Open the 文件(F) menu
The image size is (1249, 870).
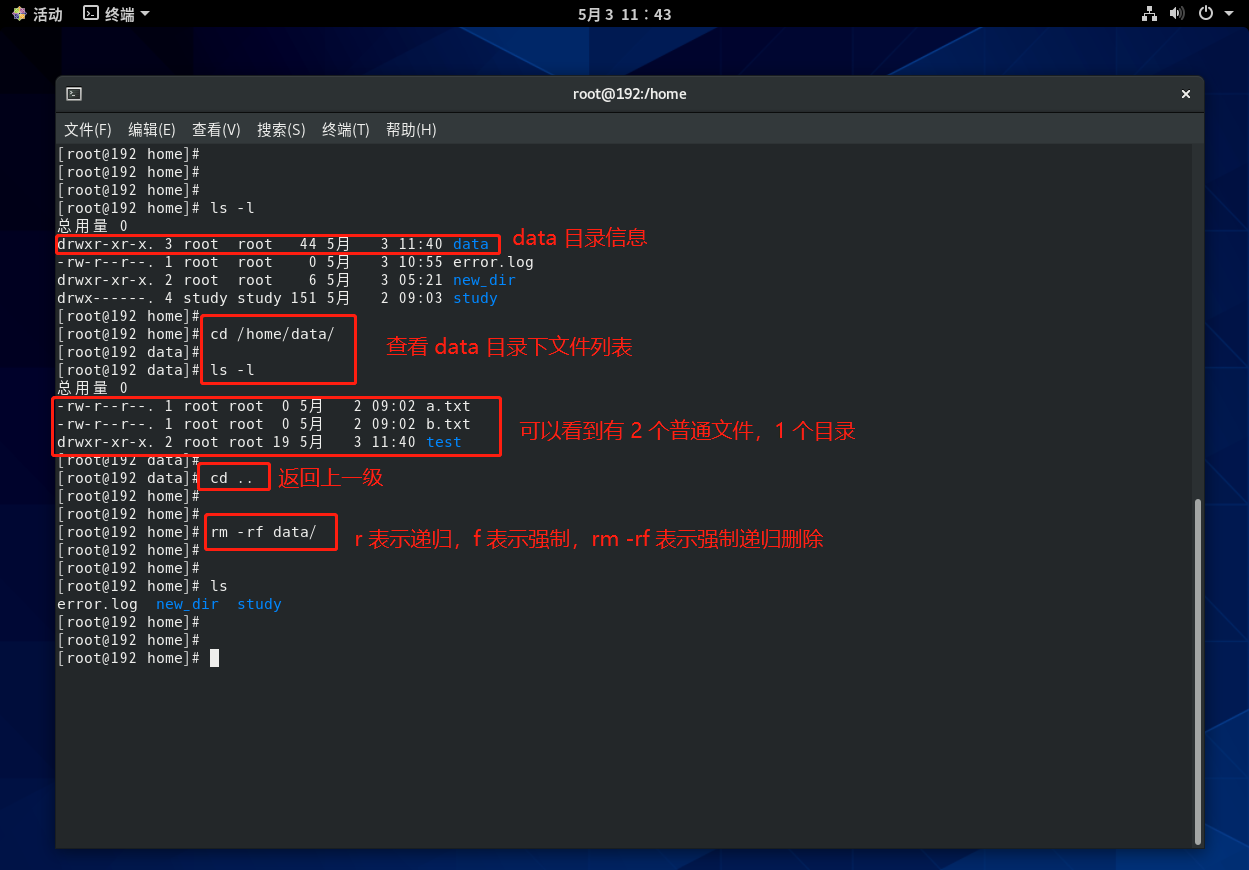[x=88, y=130]
